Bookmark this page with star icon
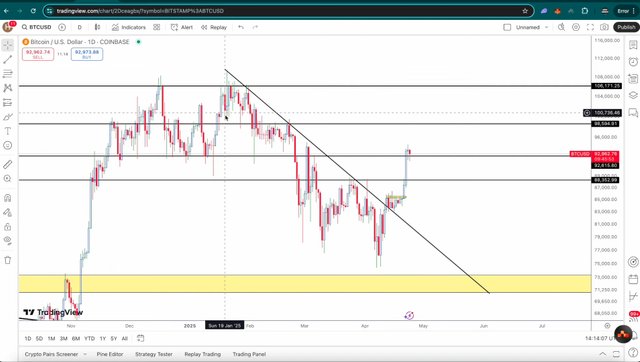Image resolution: width=640 pixels, height=362 pixels. pos(525,11)
